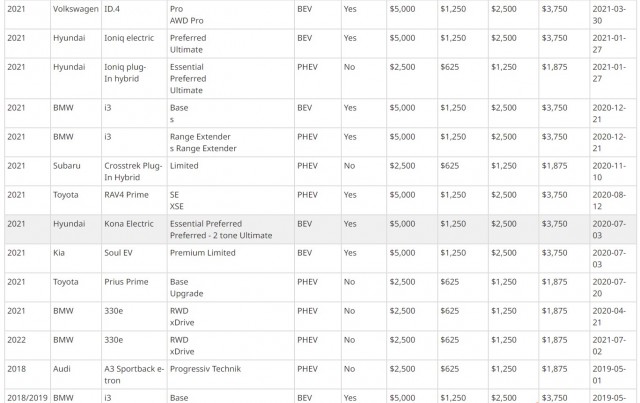Click the Progressiv Technik trim cell
This screenshot has height=403, width=640.
point(230,374)
